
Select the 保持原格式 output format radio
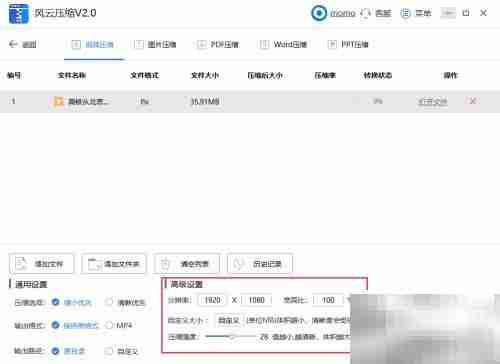[55, 325]
